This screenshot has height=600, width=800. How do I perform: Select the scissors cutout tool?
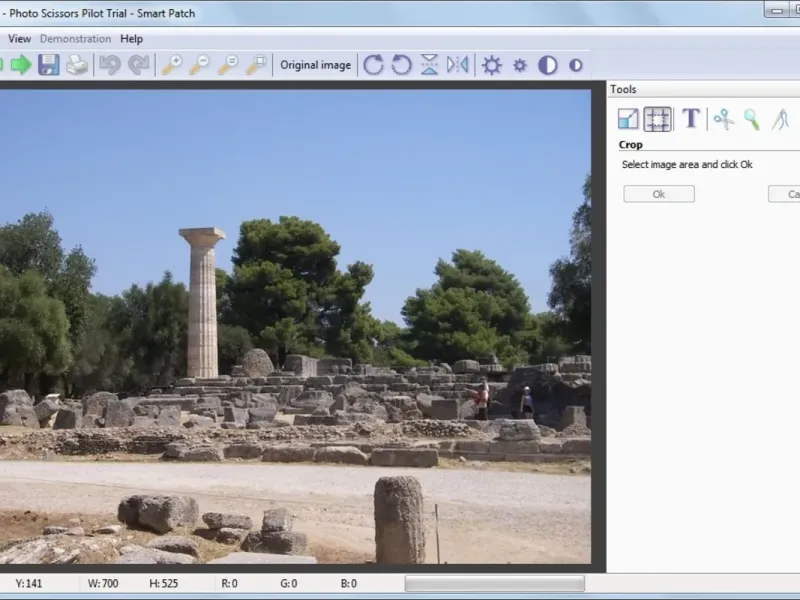(723, 119)
